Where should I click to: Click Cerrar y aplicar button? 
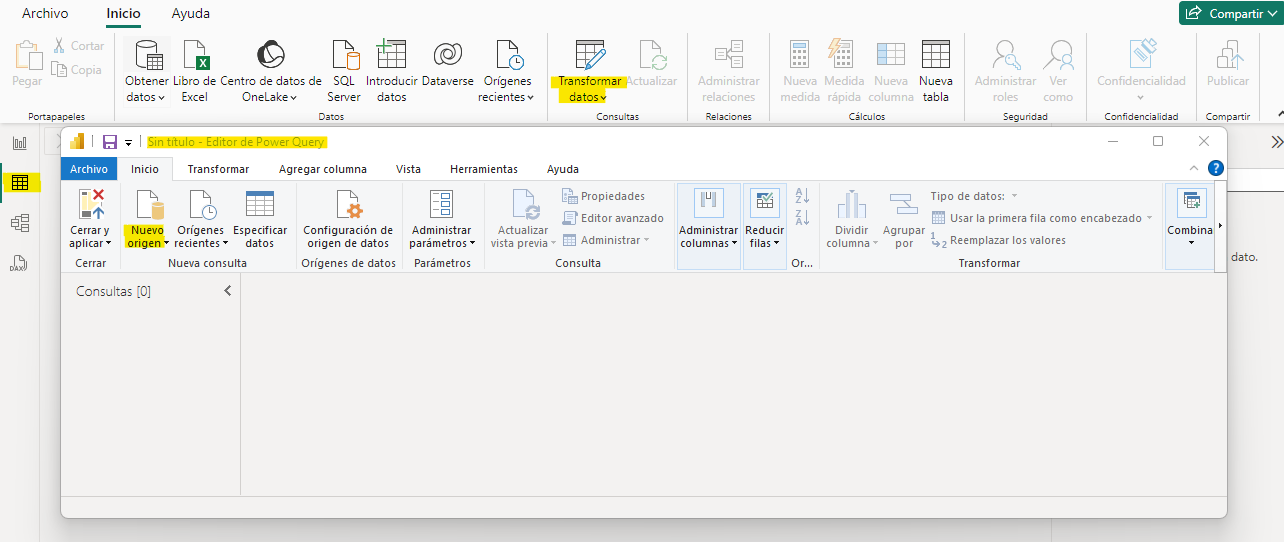click(90, 218)
